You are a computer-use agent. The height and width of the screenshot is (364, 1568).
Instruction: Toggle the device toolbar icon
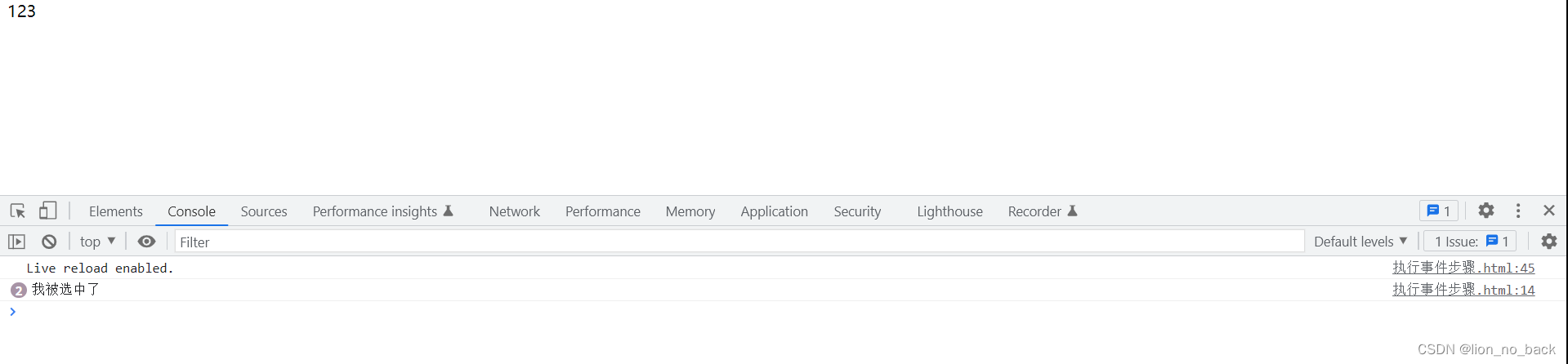48,211
